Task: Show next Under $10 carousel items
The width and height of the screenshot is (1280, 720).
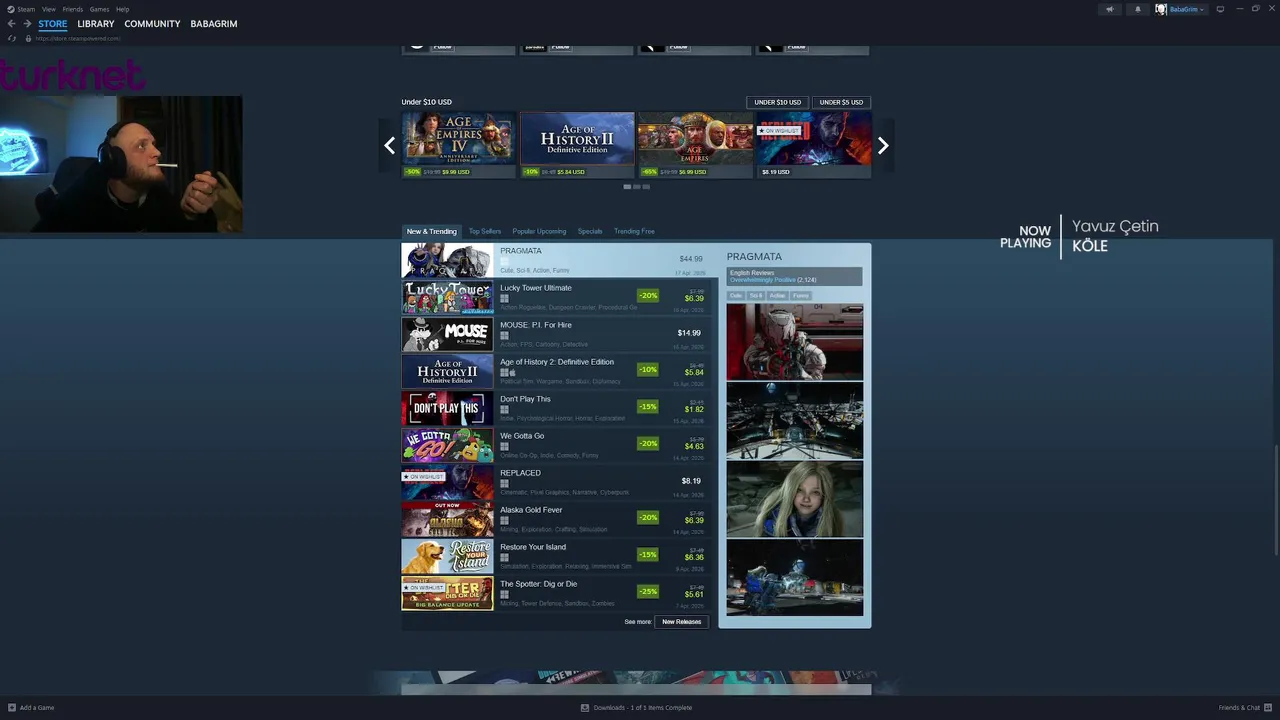Action: tap(883, 145)
